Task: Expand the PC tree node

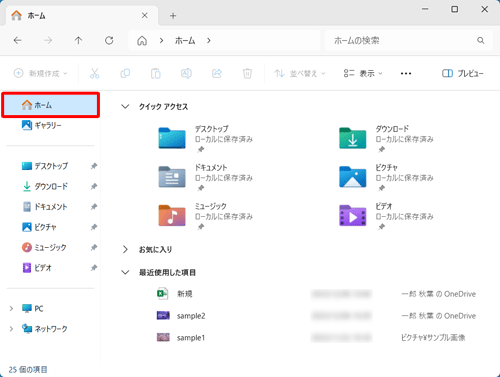Action: coord(11,309)
